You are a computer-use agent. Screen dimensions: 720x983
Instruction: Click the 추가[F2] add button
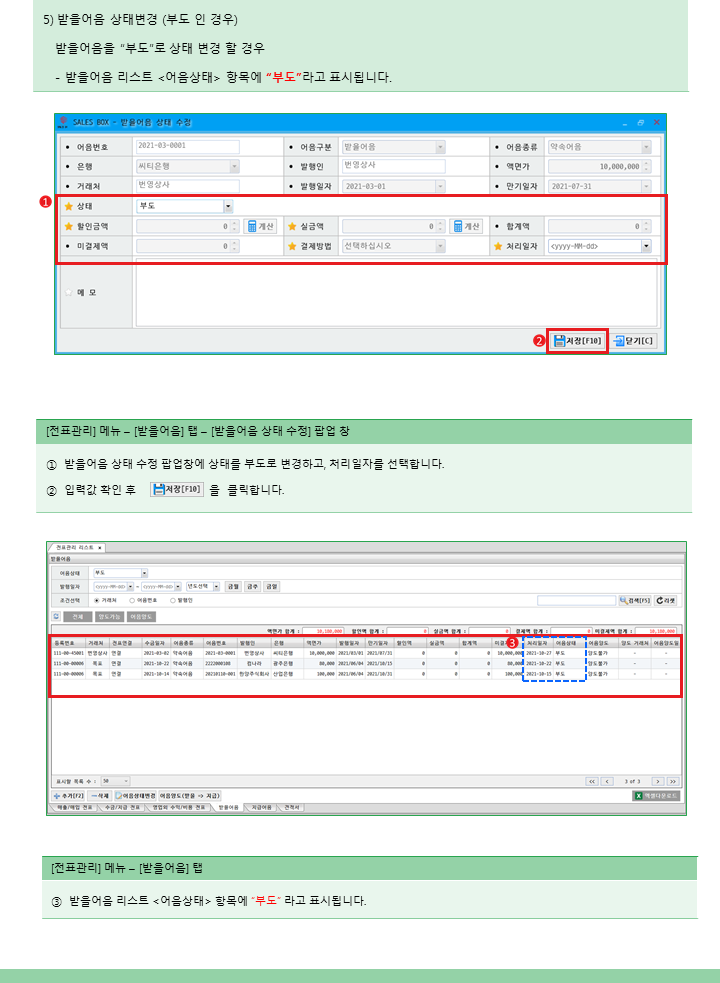pos(69,795)
